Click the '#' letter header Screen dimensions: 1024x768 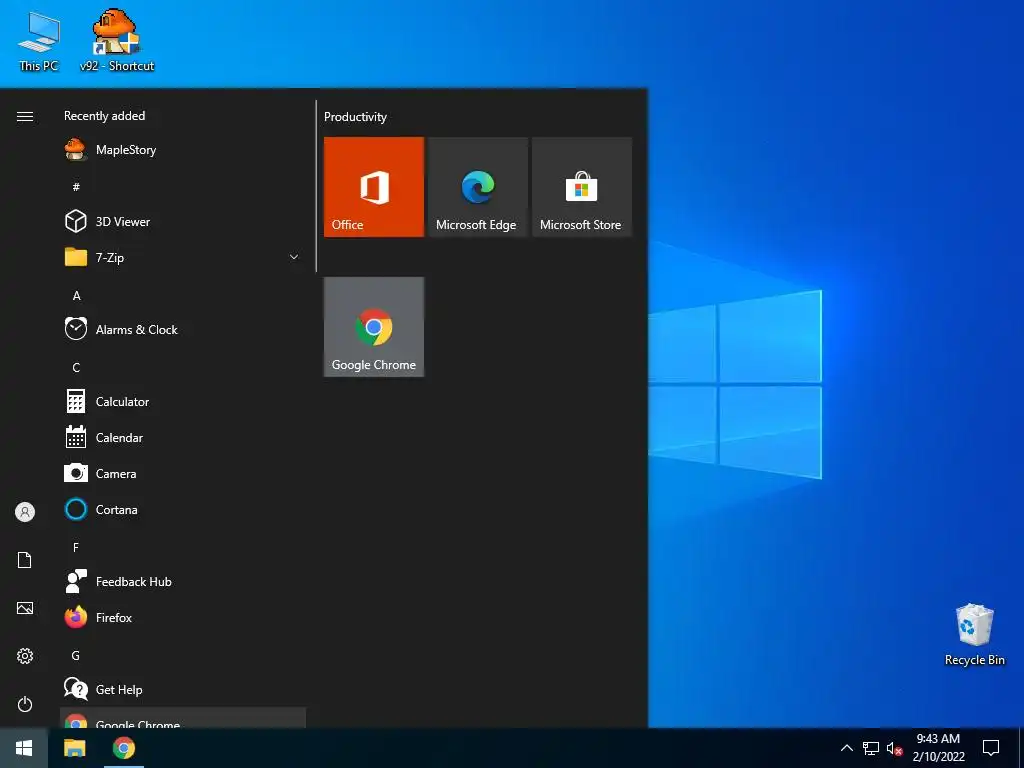[76, 187]
